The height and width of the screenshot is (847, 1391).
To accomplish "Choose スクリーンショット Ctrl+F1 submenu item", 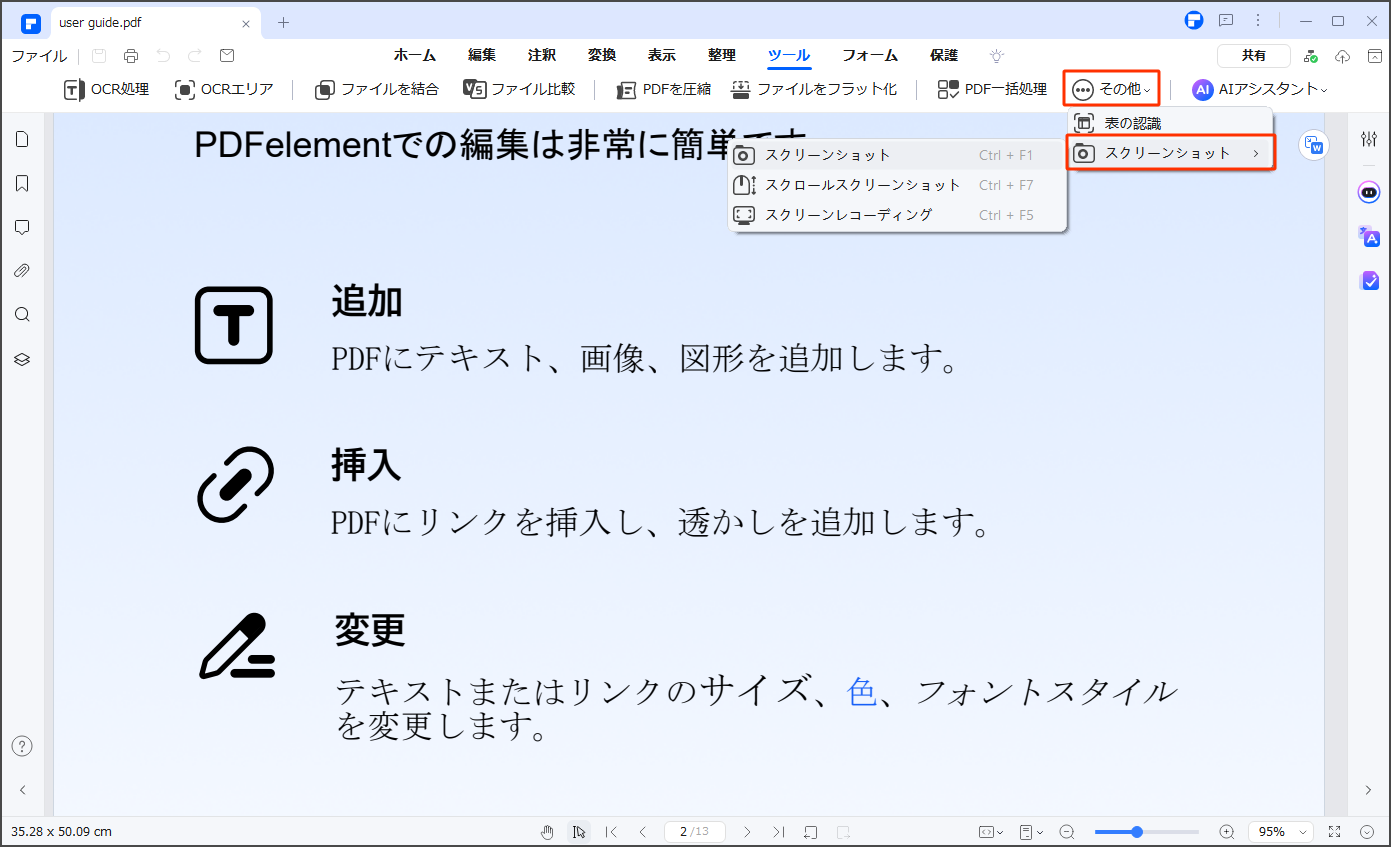I will [897, 155].
